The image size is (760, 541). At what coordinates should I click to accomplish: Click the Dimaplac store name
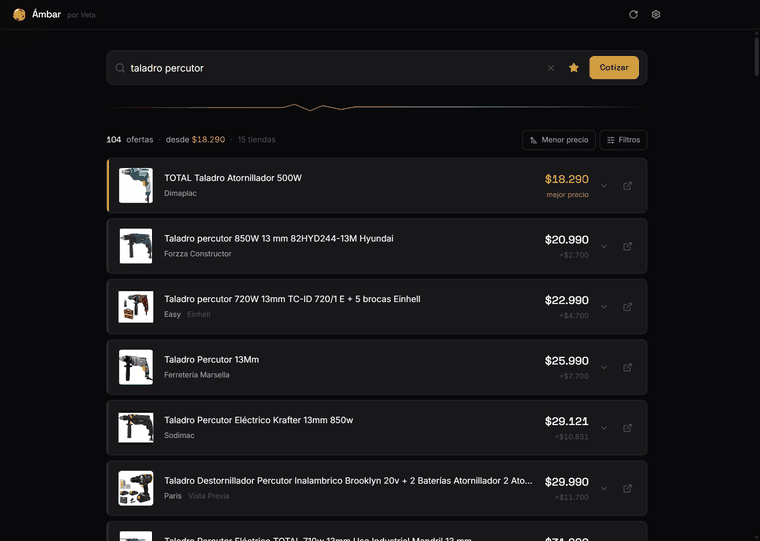click(x=180, y=193)
